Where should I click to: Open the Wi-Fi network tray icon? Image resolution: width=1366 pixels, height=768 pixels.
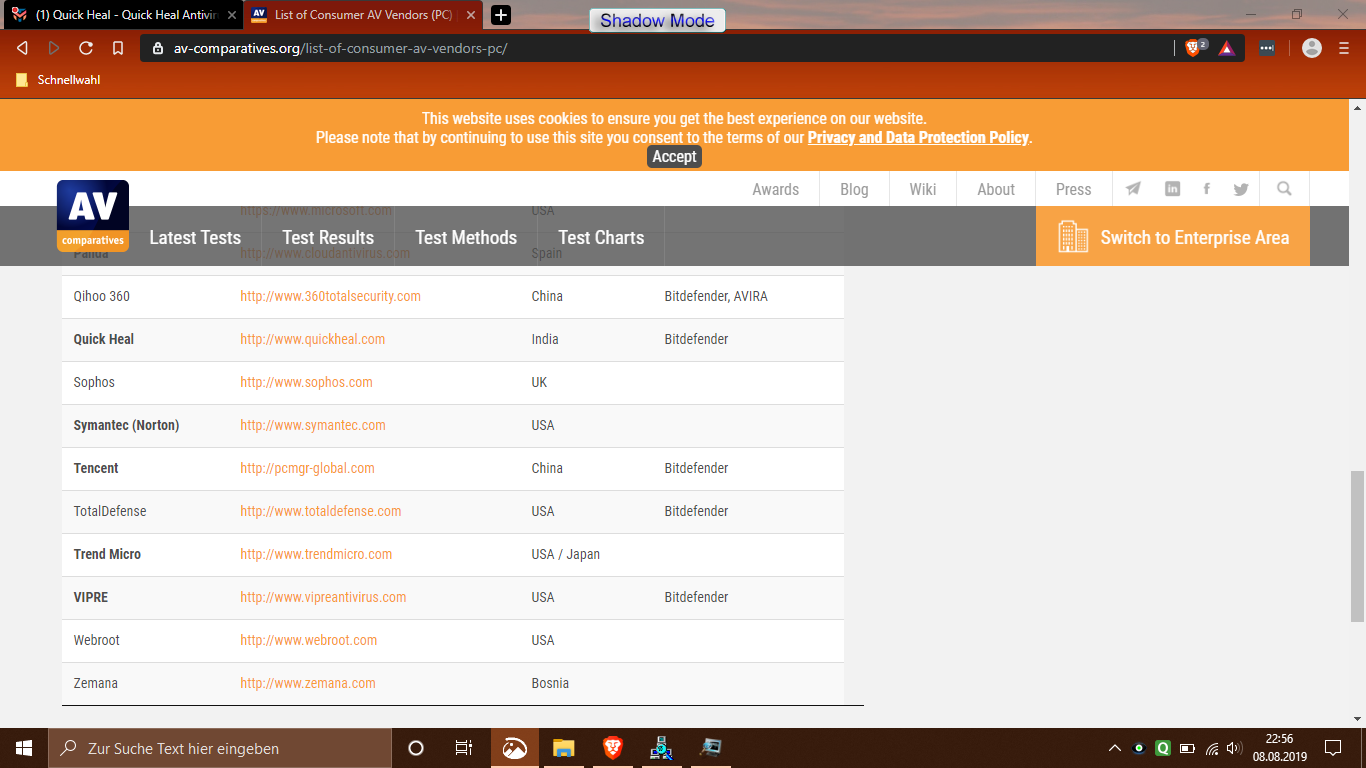1211,748
